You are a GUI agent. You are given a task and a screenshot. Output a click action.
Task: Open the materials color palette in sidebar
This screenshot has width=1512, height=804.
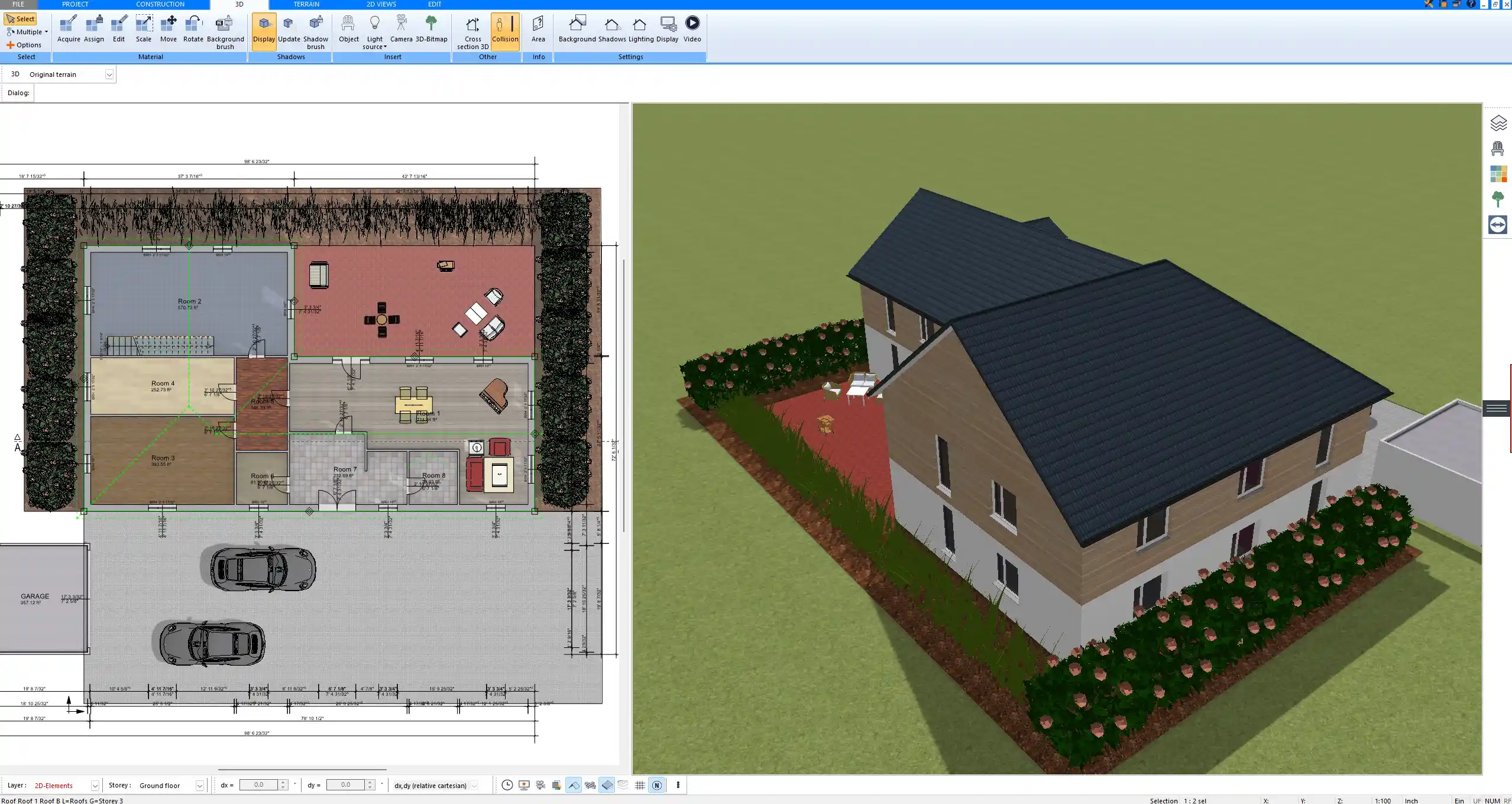click(1498, 174)
